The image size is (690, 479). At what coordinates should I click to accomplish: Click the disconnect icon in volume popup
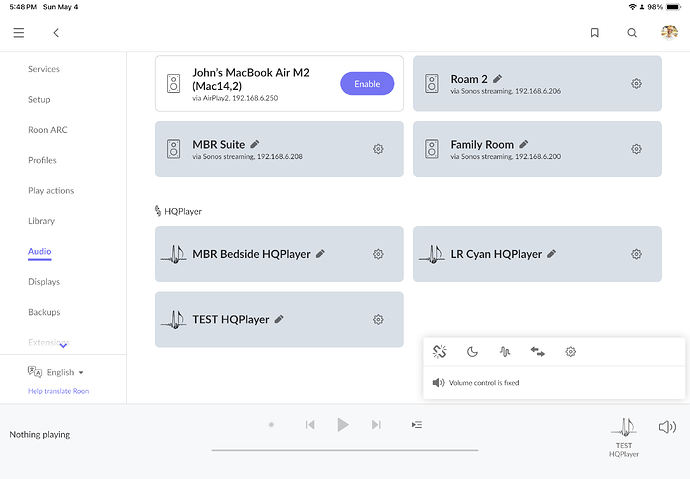click(440, 351)
